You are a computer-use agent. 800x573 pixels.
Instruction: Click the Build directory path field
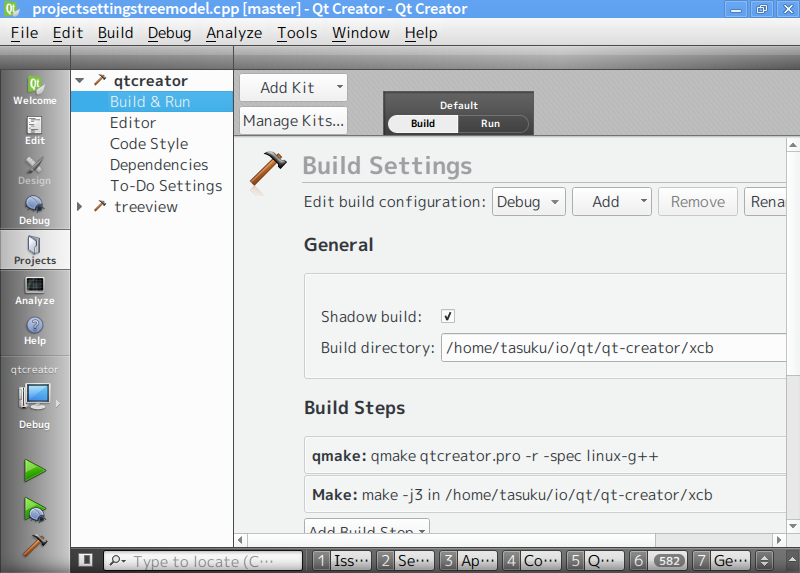tap(613, 347)
